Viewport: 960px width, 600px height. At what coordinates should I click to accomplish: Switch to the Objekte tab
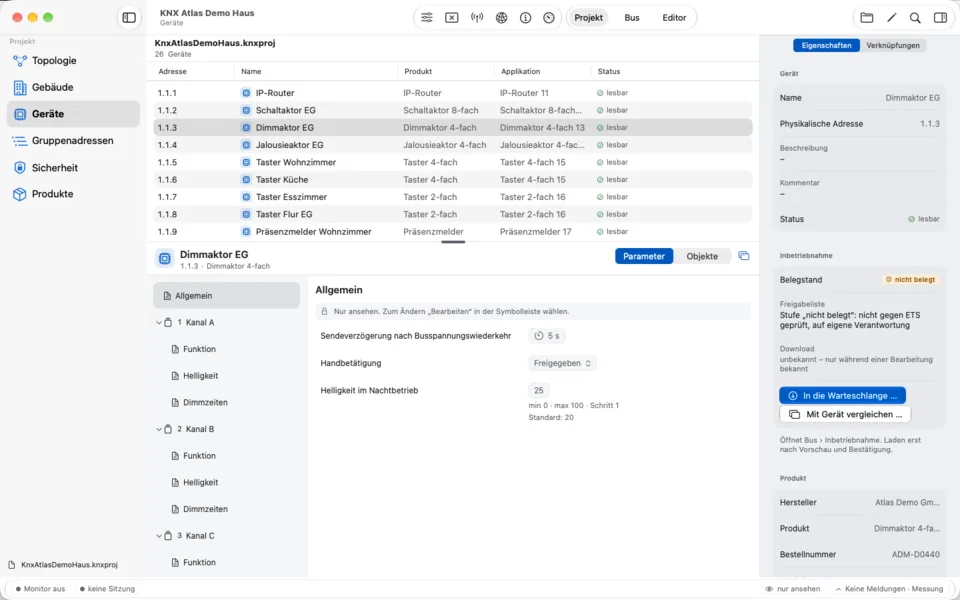point(702,256)
